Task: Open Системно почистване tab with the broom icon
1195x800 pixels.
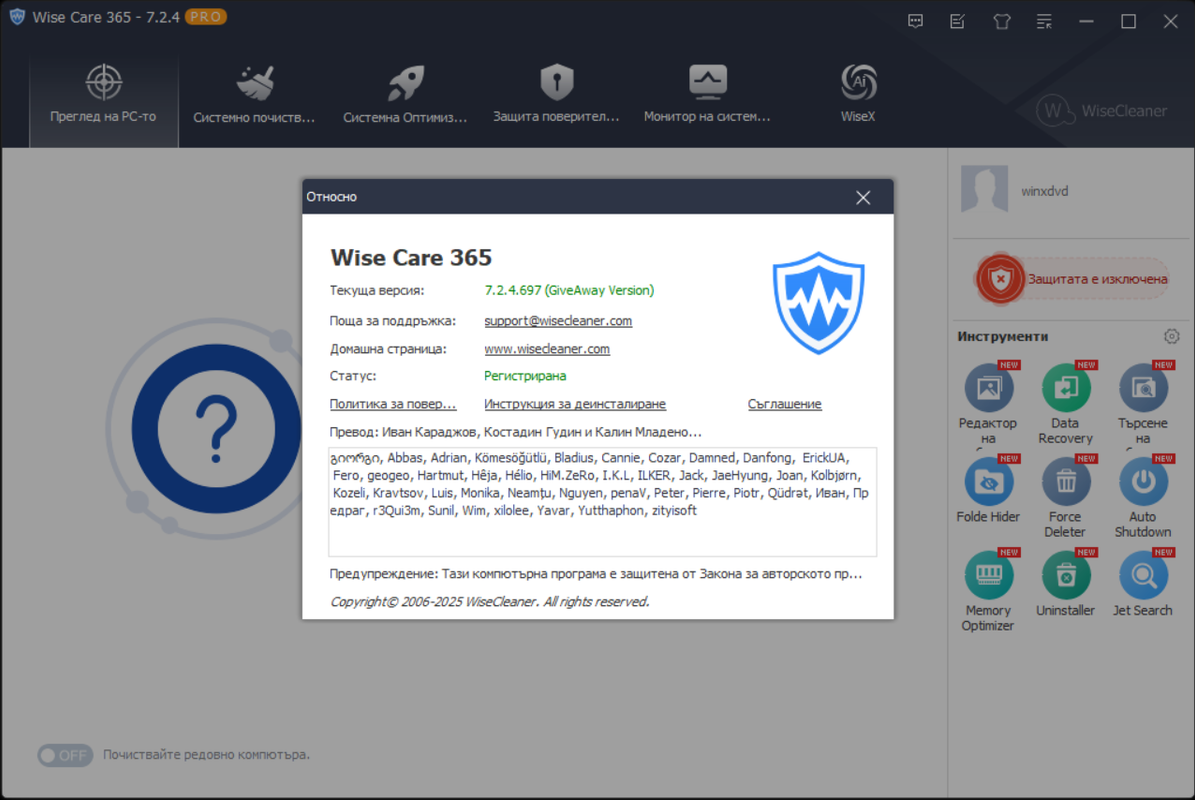Action: click(x=254, y=95)
